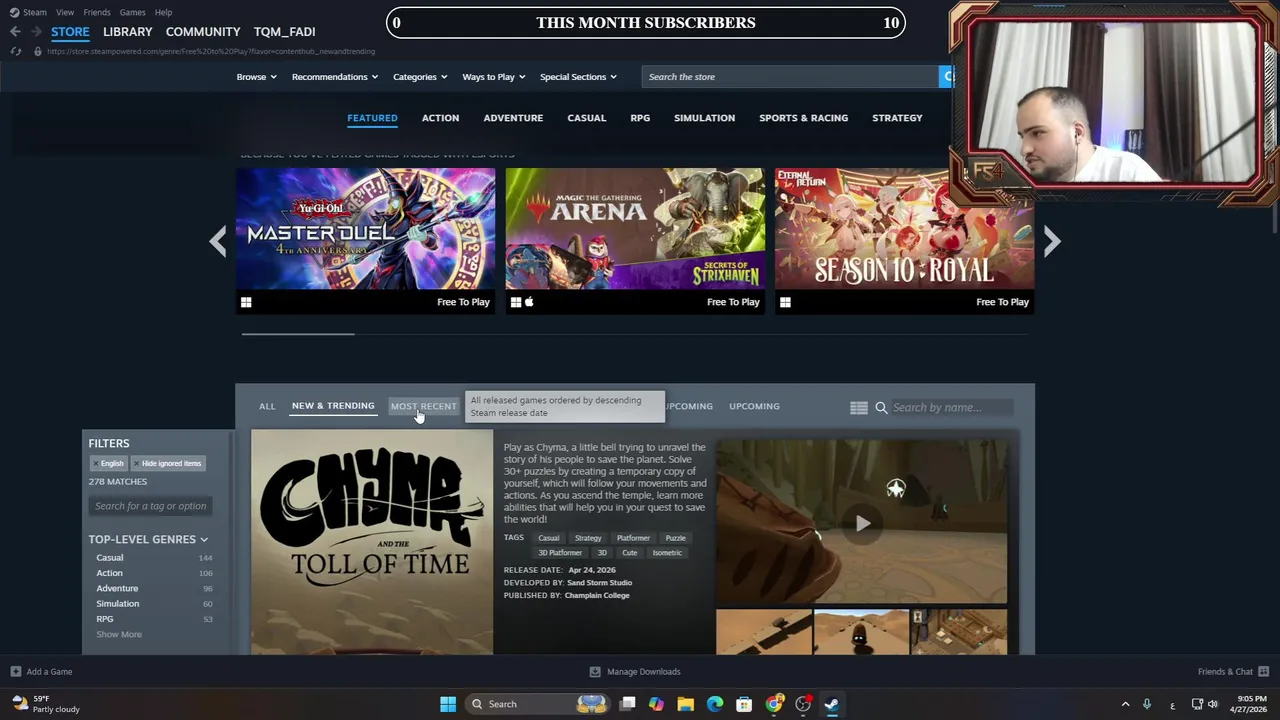Click in the Search the store field

(790, 77)
